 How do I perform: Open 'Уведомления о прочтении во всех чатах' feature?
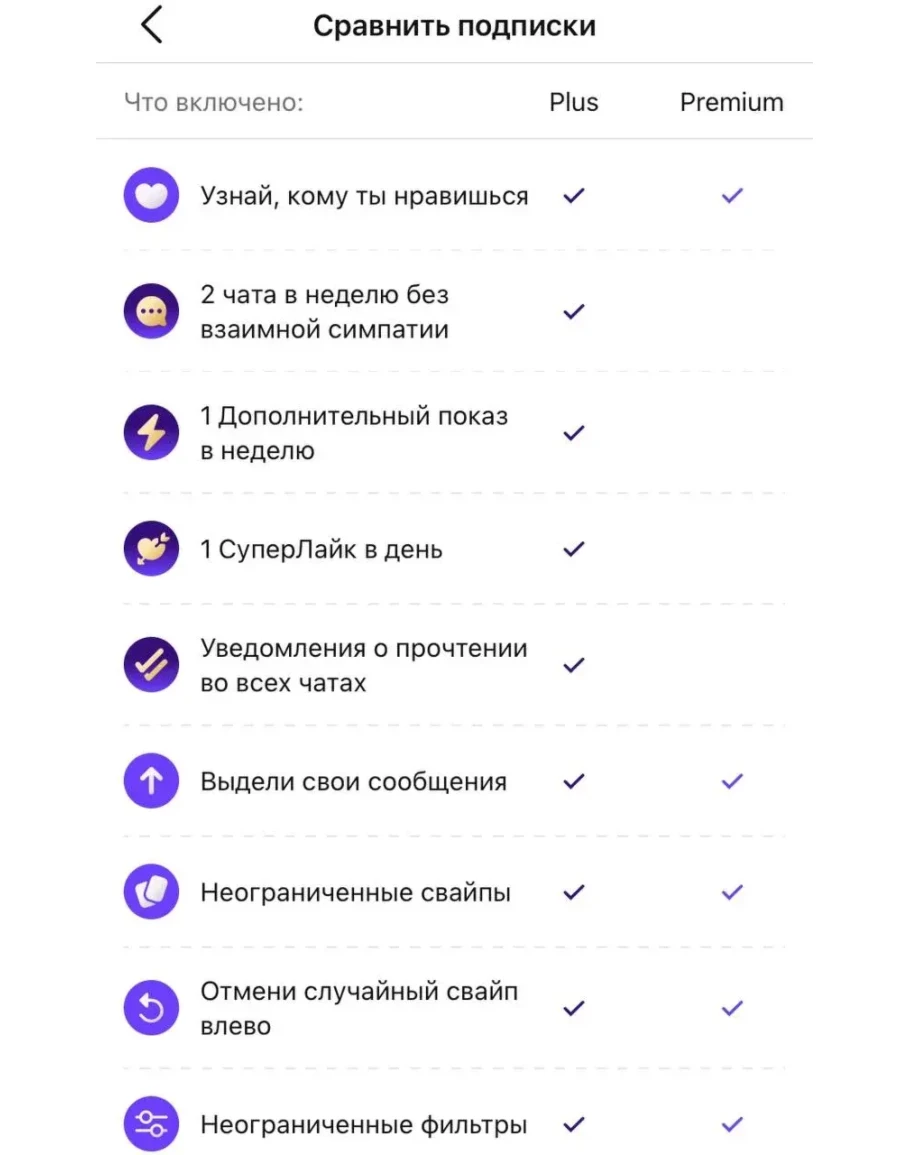point(363,665)
